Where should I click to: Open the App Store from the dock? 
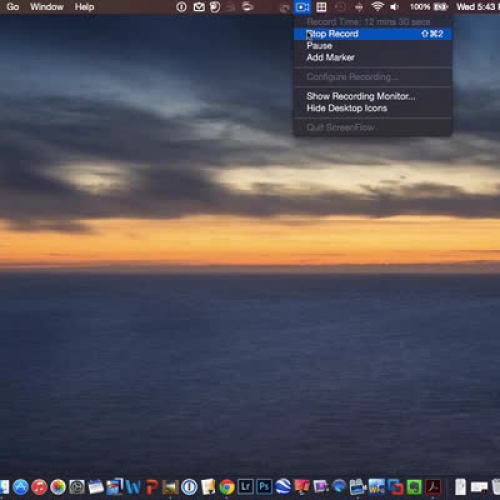(x=21, y=487)
